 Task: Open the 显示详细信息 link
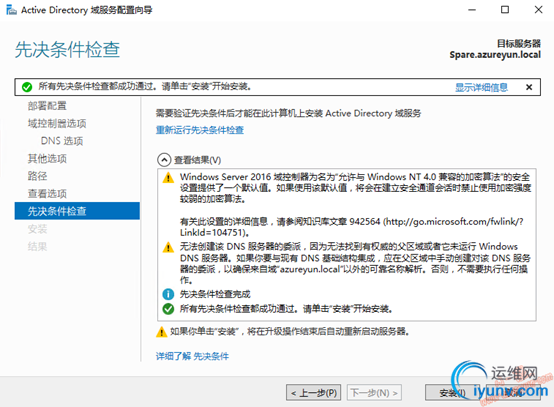481,87
